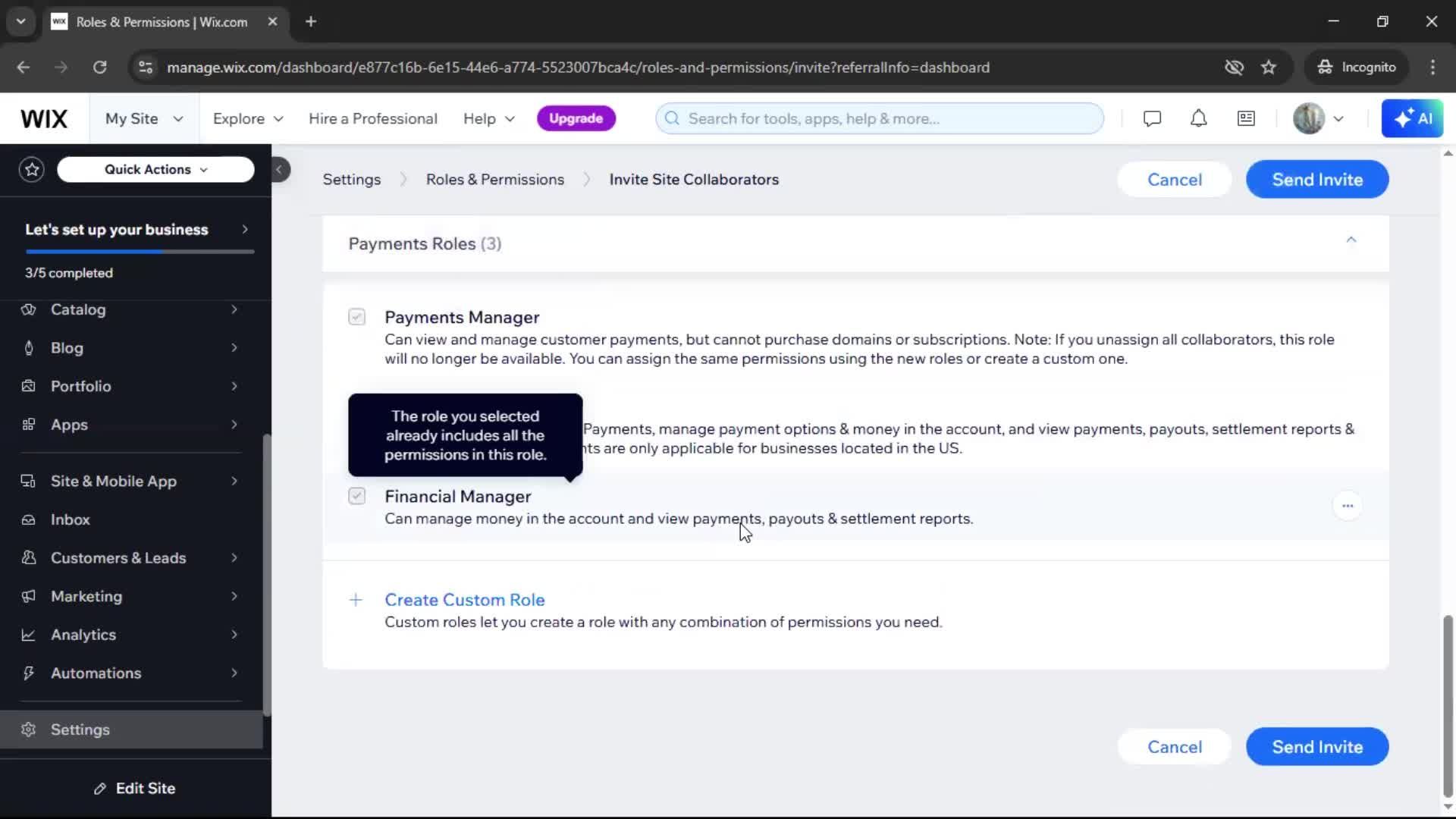Open the chat messages icon

(1152, 118)
